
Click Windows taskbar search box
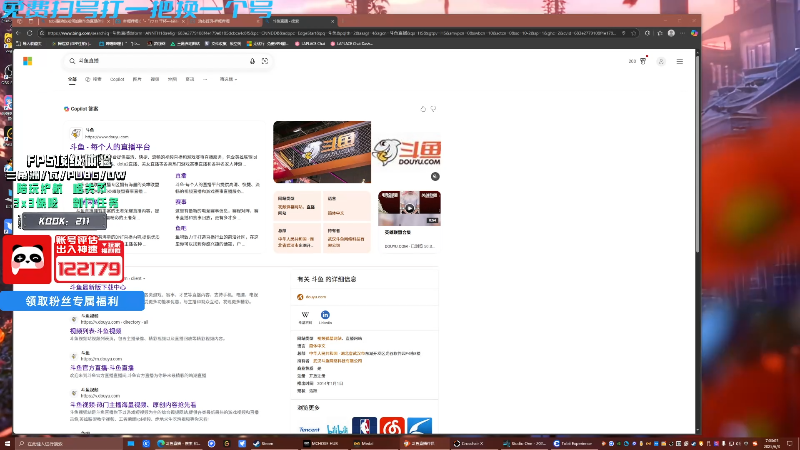[68, 443]
